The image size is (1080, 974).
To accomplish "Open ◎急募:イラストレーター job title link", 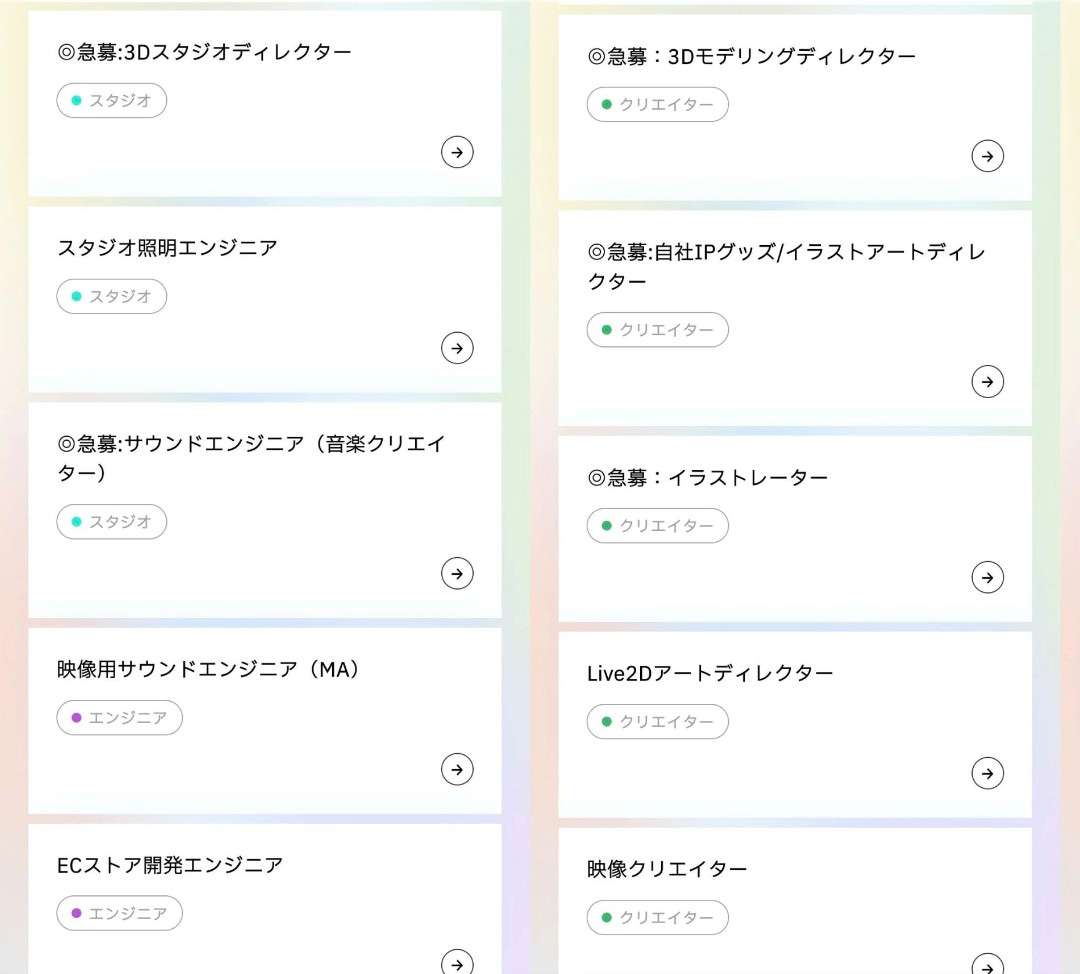I will [707, 478].
